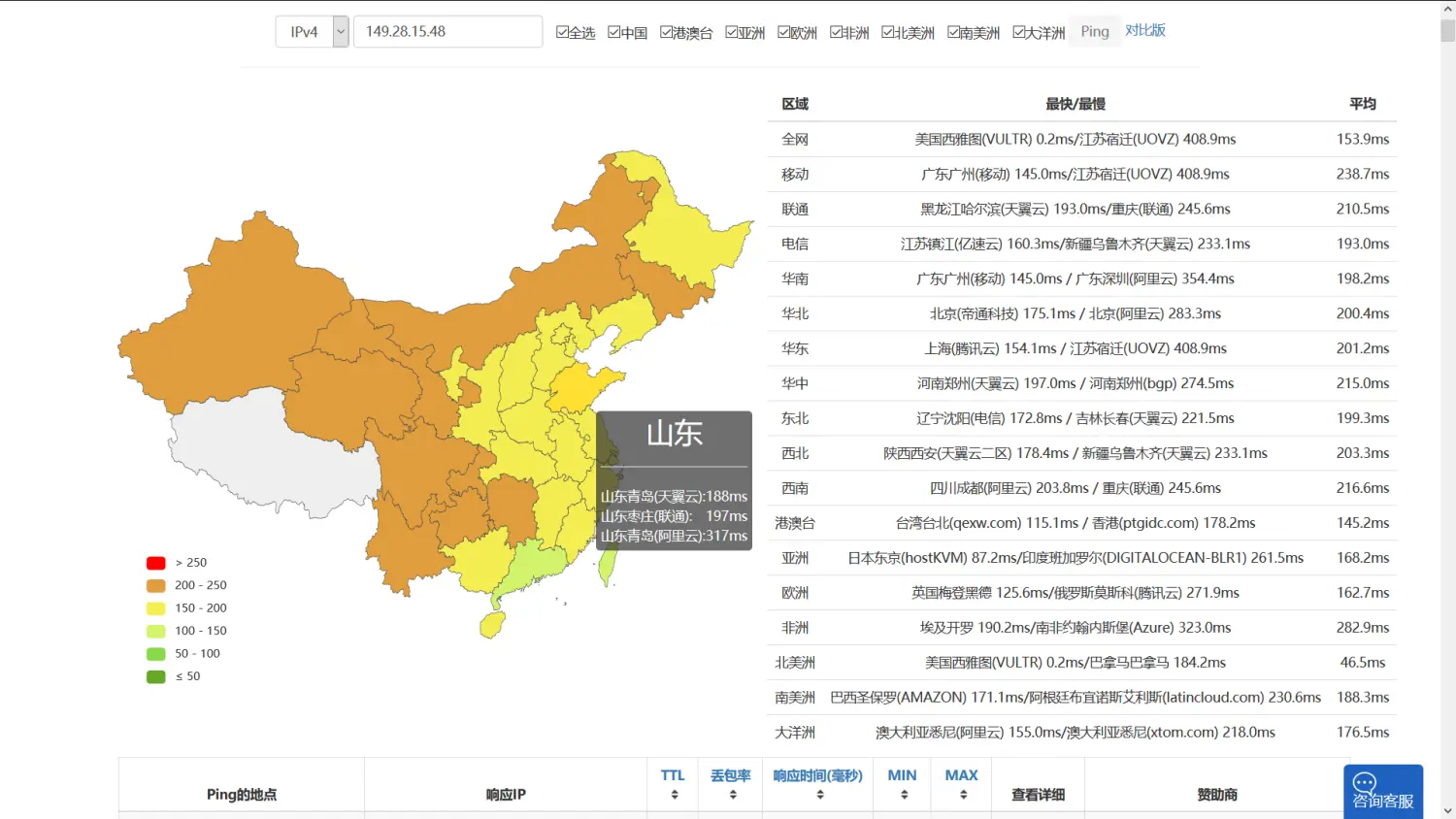Click the dark green ≤ 50 legend marker
Viewport: 1456px width, 819px height.
click(155, 676)
